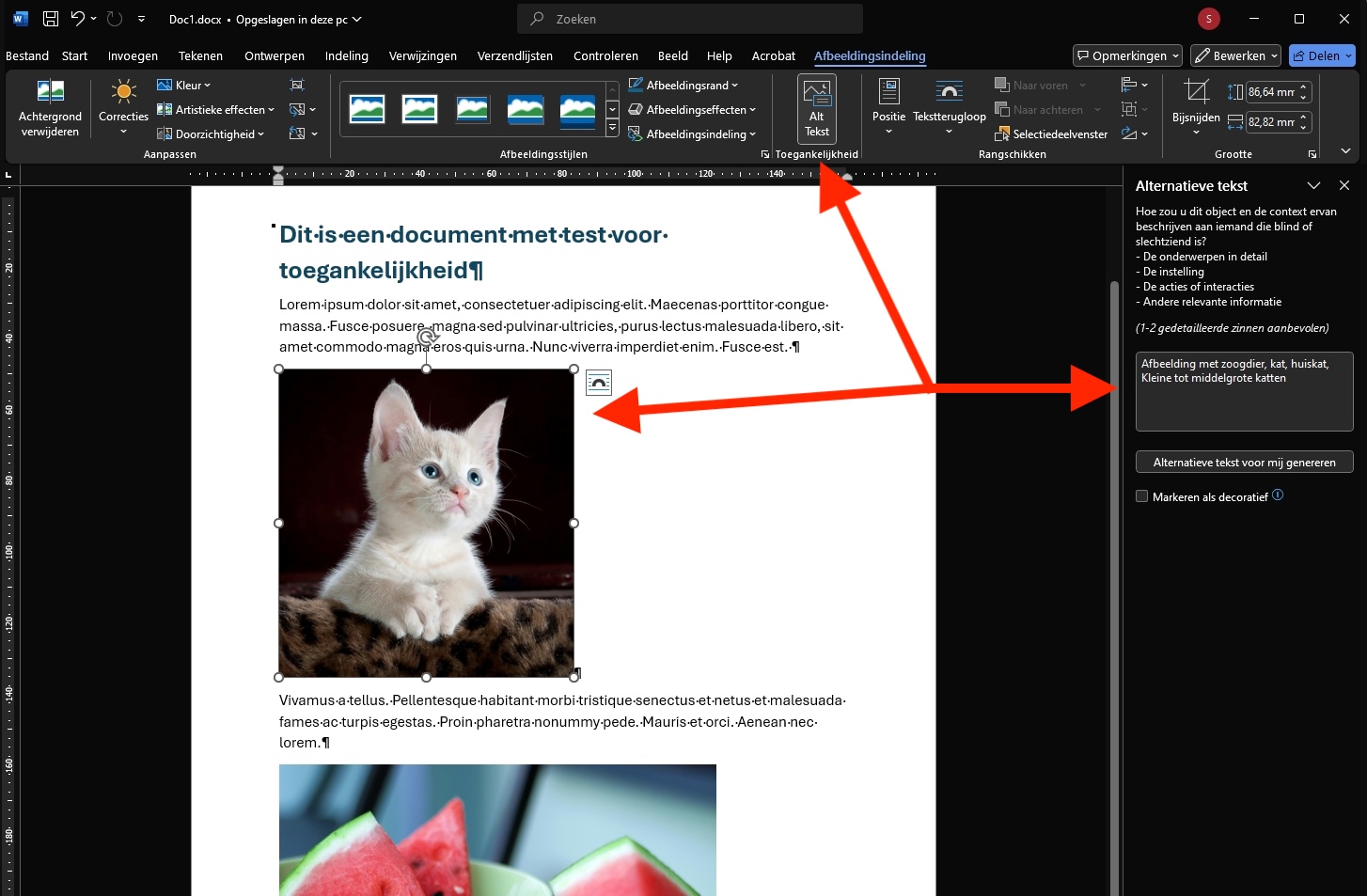Open the Selectiedeelvenster pane
The width and height of the screenshot is (1367, 896).
pyautogui.click(x=1051, y=134)
